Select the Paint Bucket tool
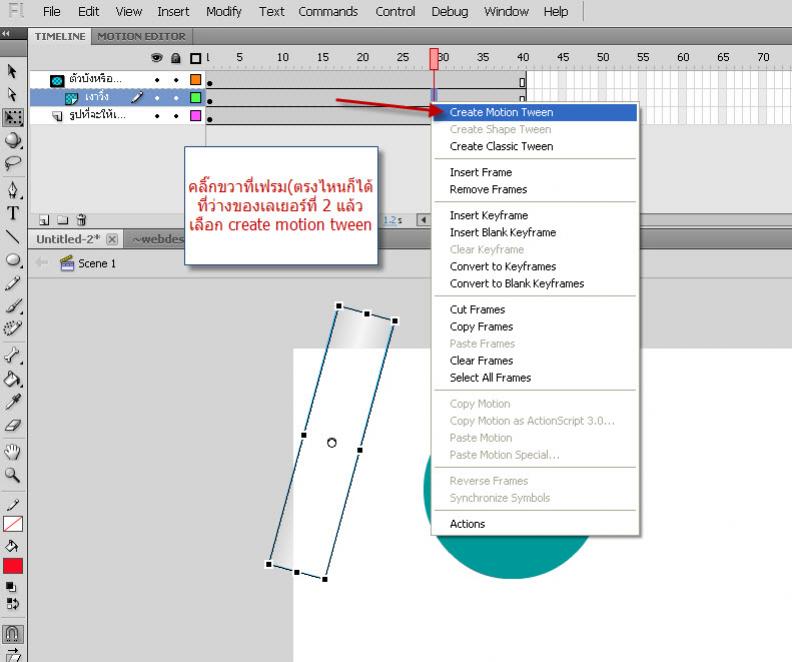Viewport: 792px width, 662px height. 12,379
